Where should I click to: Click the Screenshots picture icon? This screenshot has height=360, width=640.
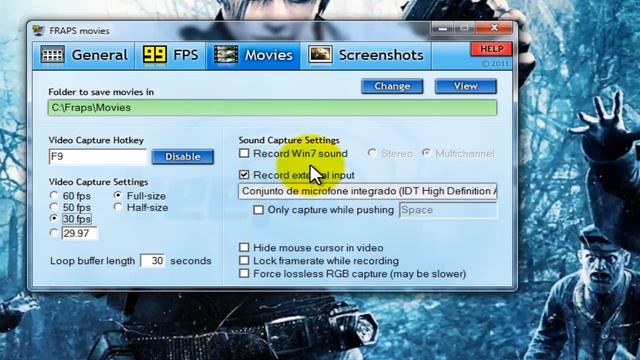[x=320, y=55]
